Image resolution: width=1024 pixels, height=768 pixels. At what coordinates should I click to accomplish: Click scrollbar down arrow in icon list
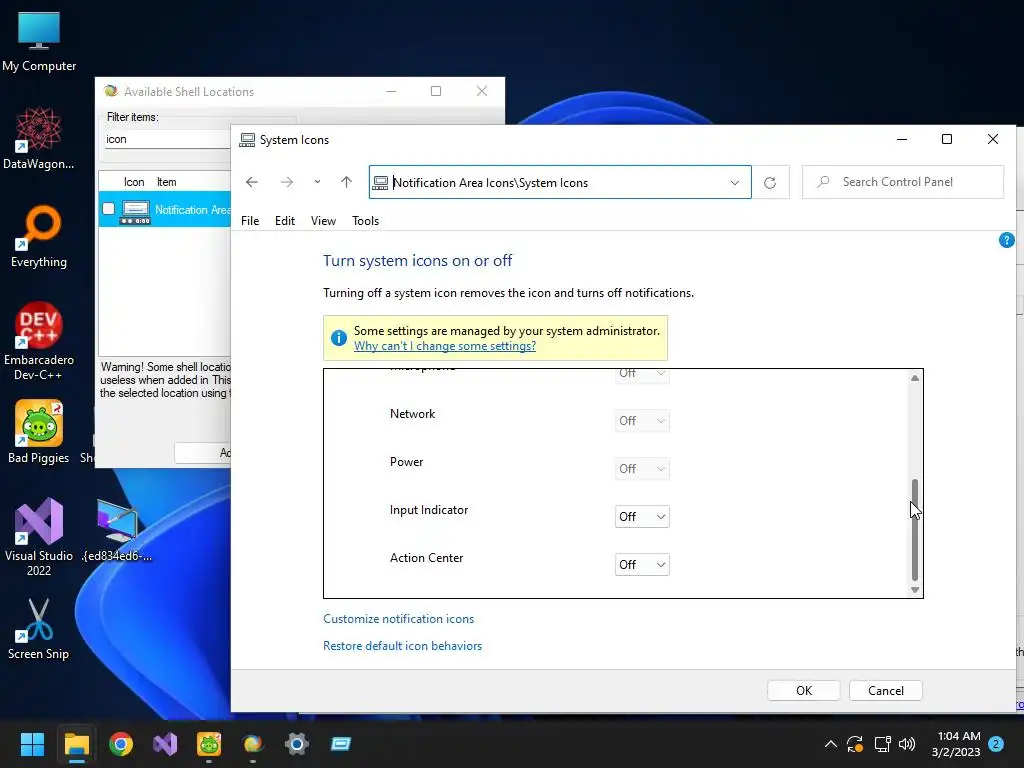tap(915, 590)
